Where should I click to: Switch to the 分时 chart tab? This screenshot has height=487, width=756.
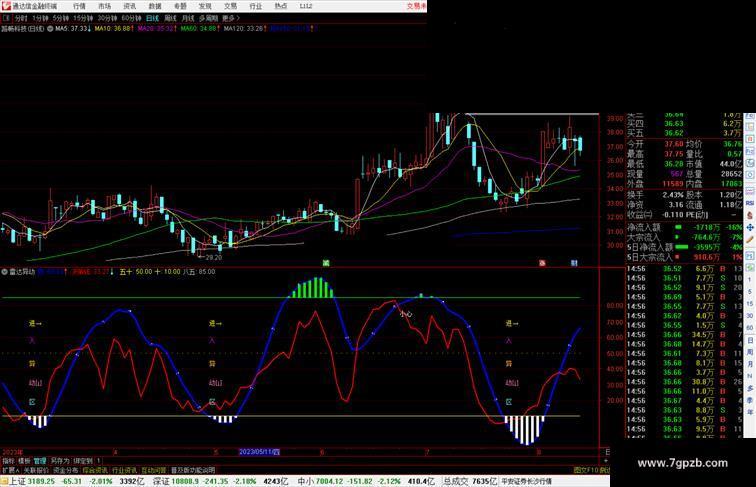coord(21,18)
